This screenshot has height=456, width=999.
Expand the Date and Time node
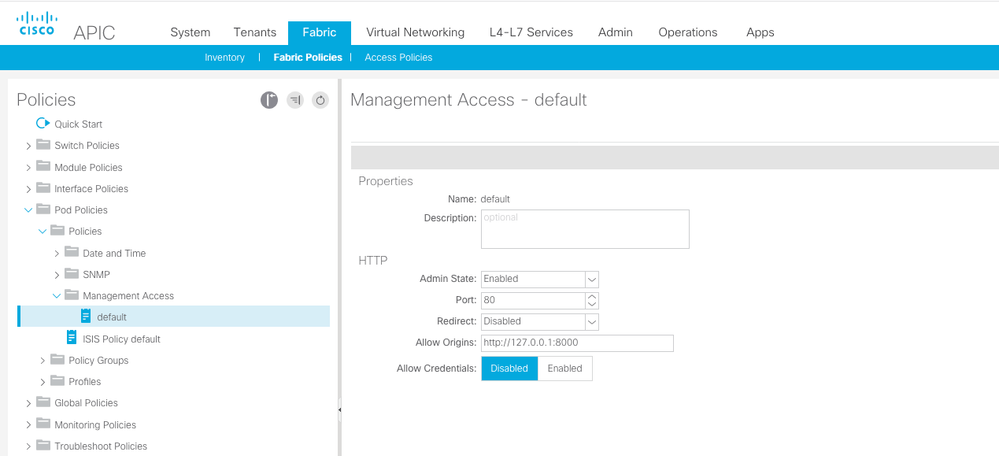tap(57, 253)
